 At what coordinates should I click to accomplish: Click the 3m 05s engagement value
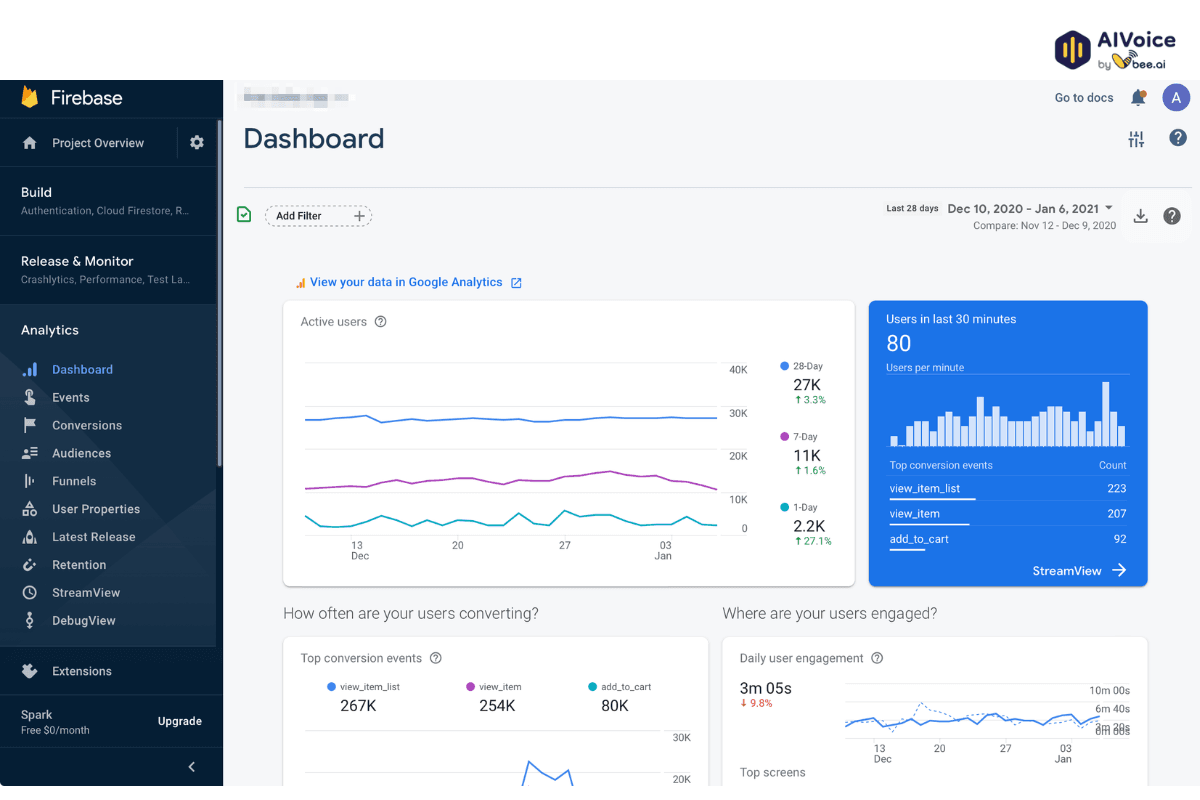[766, 688]
